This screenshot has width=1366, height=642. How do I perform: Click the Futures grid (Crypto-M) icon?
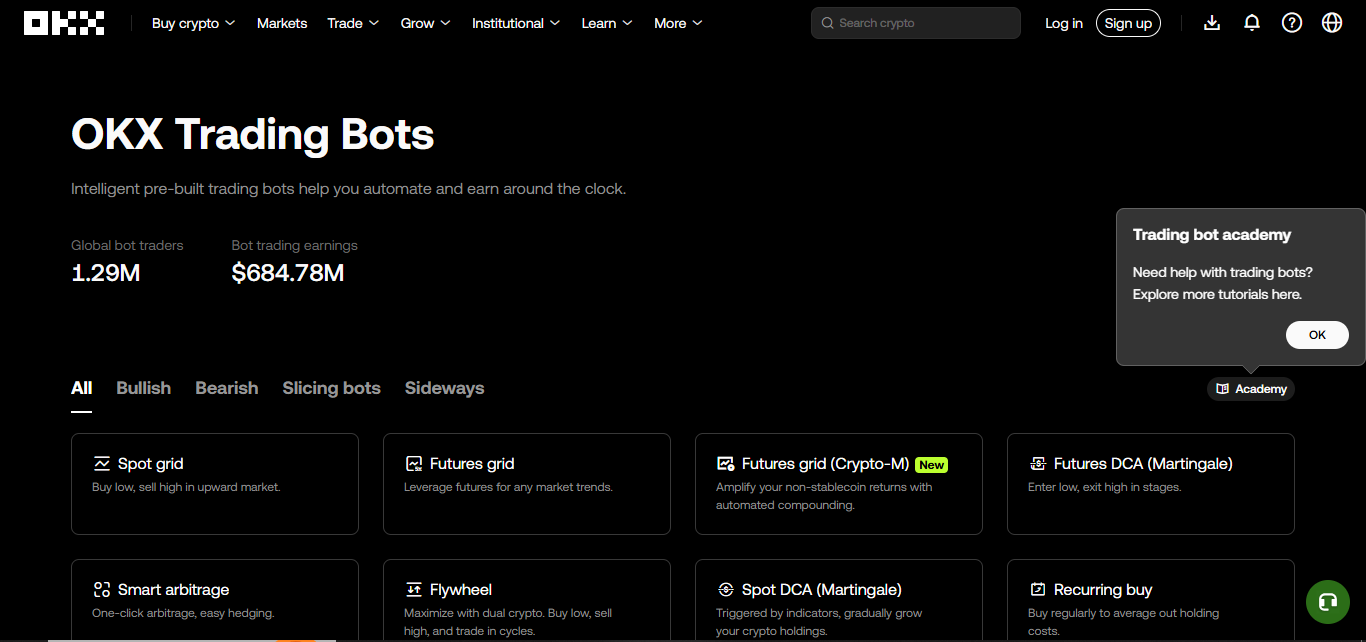(x=727, y=464)
